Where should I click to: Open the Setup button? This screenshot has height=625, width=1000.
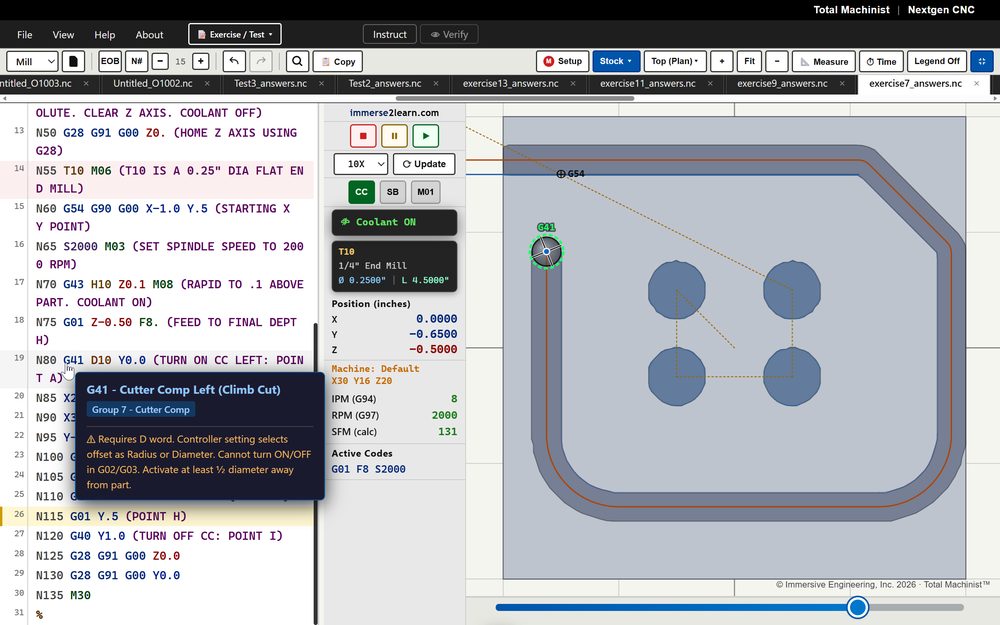point(562,61)
